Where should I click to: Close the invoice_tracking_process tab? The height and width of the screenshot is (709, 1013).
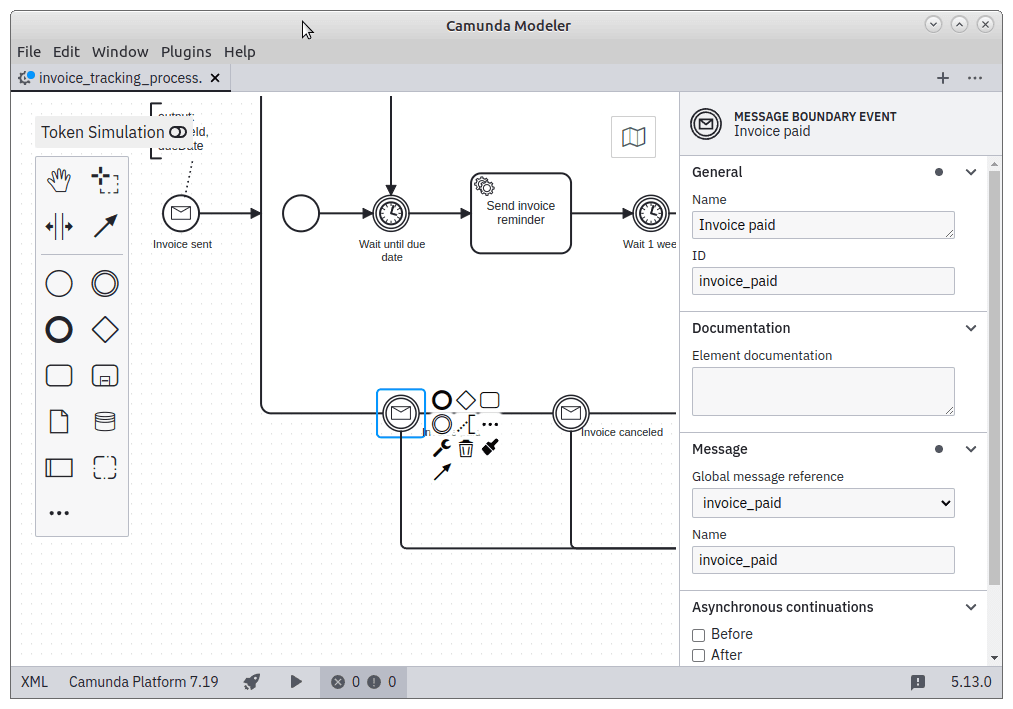coord(215,78)
